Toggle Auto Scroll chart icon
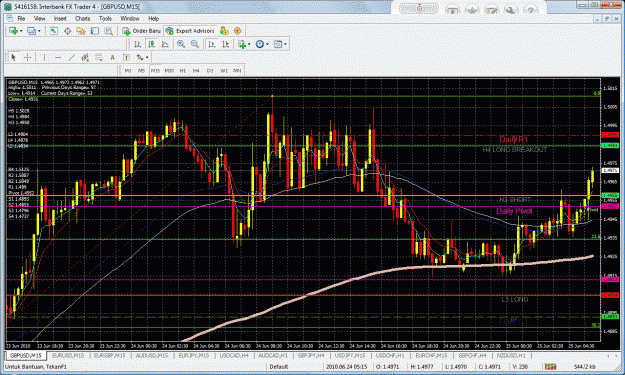Viewport: 625px width, 375px height. [212, 44]
